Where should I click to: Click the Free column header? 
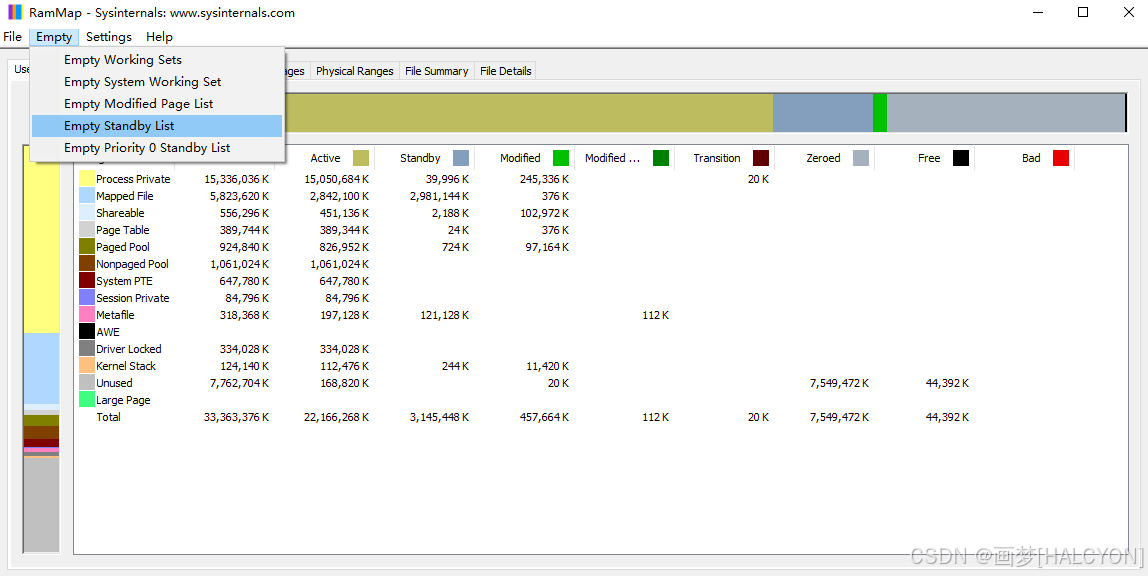point(924,158)
